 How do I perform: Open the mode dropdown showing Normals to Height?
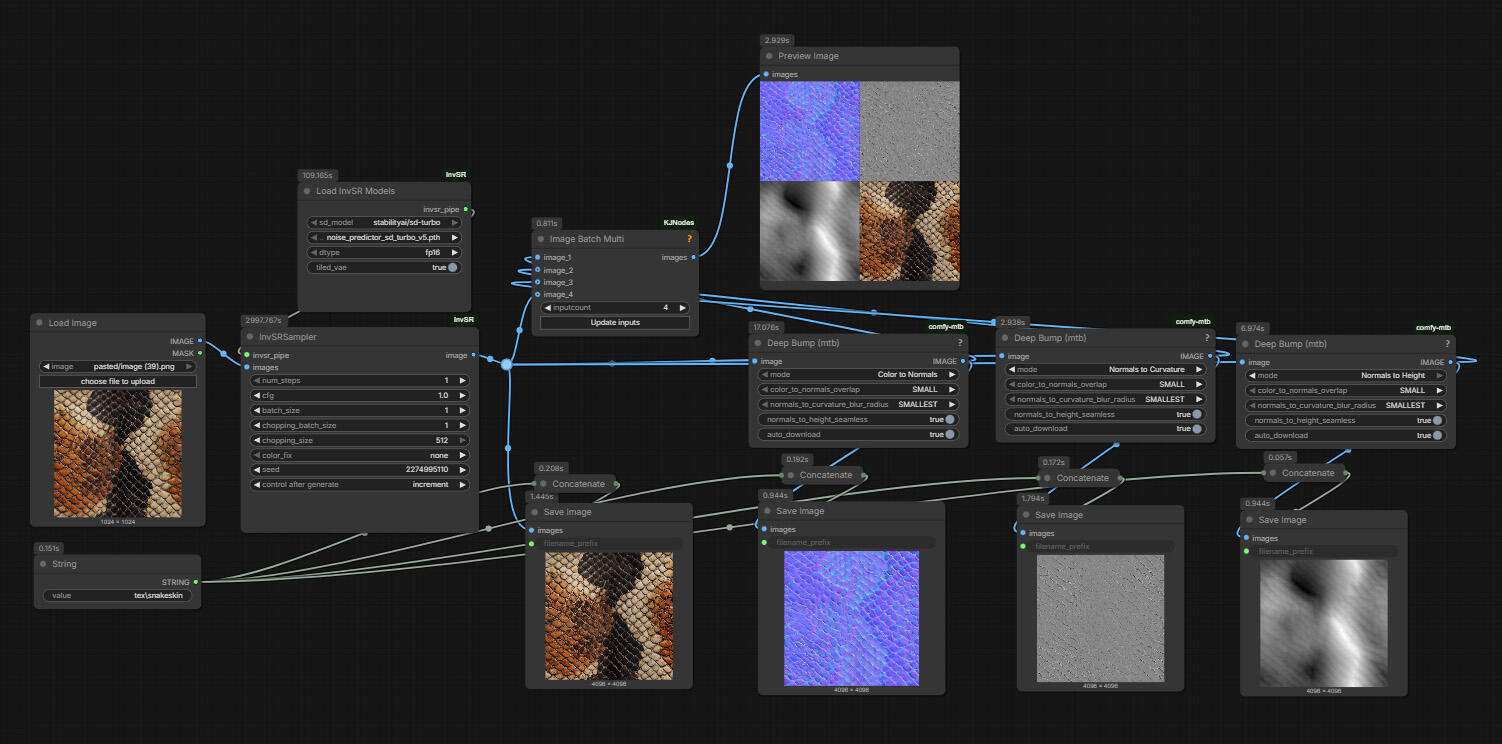1345,376
